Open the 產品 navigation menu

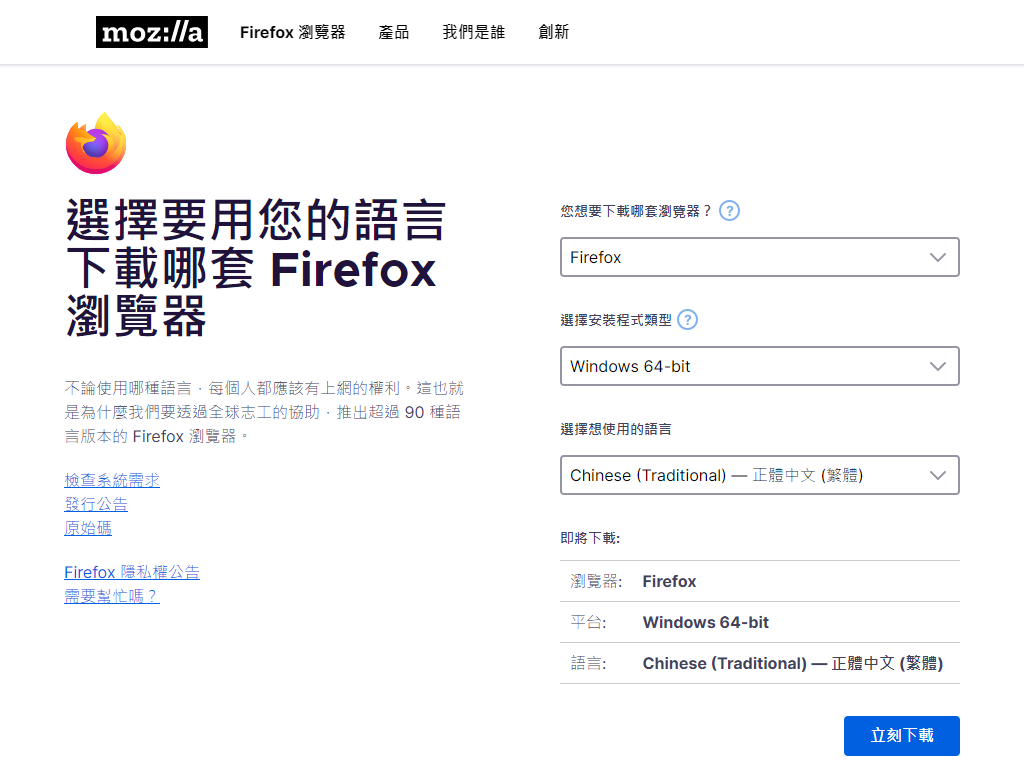[x=394, y=31]
